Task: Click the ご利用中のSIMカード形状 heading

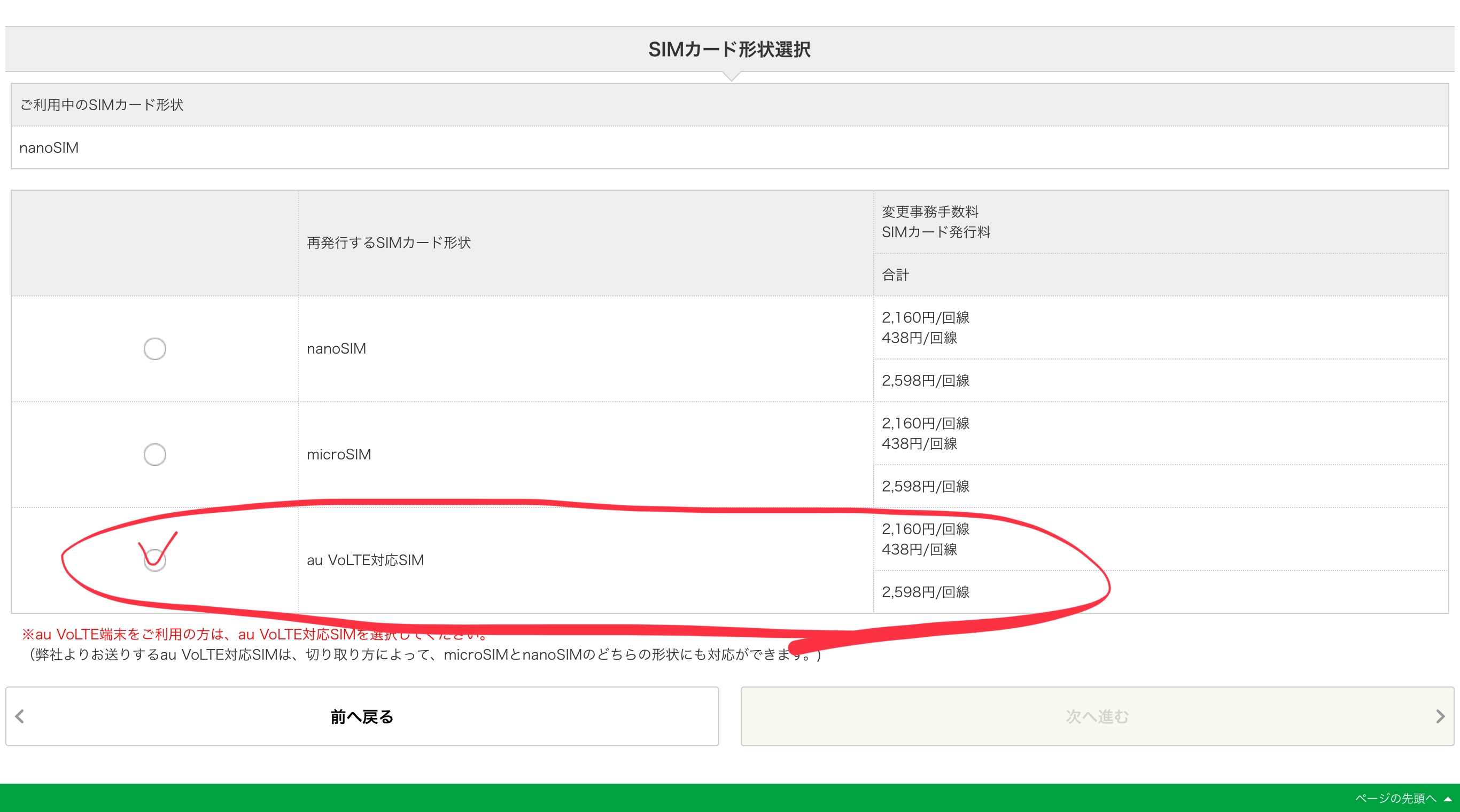Action: [102, 105]
